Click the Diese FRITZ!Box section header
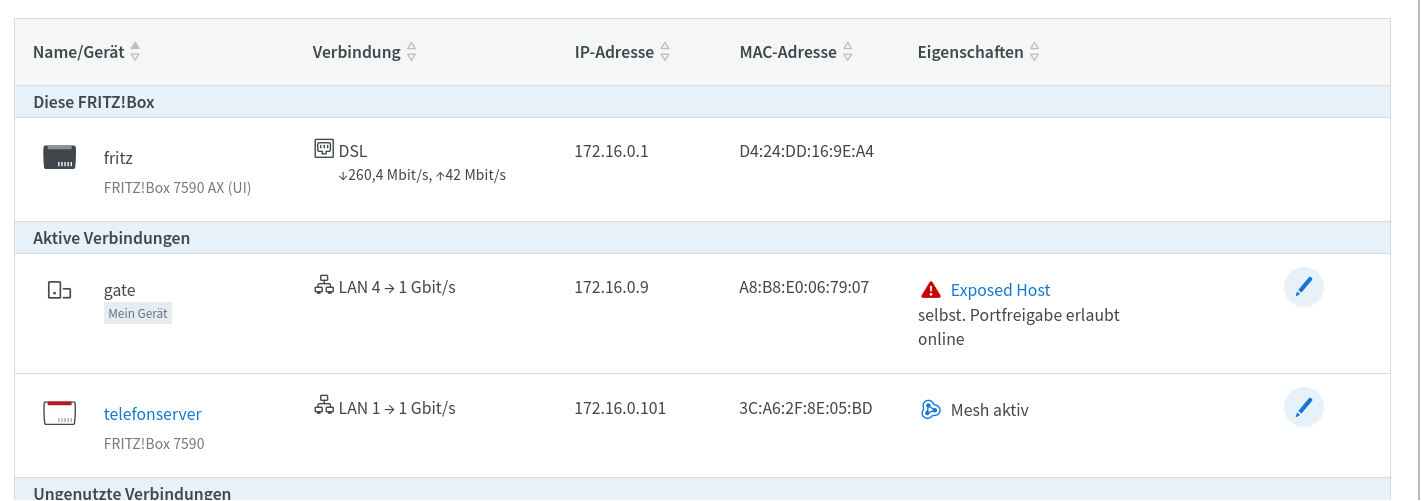The width and height of the screenshot is (1421, 501). point(94,102)
